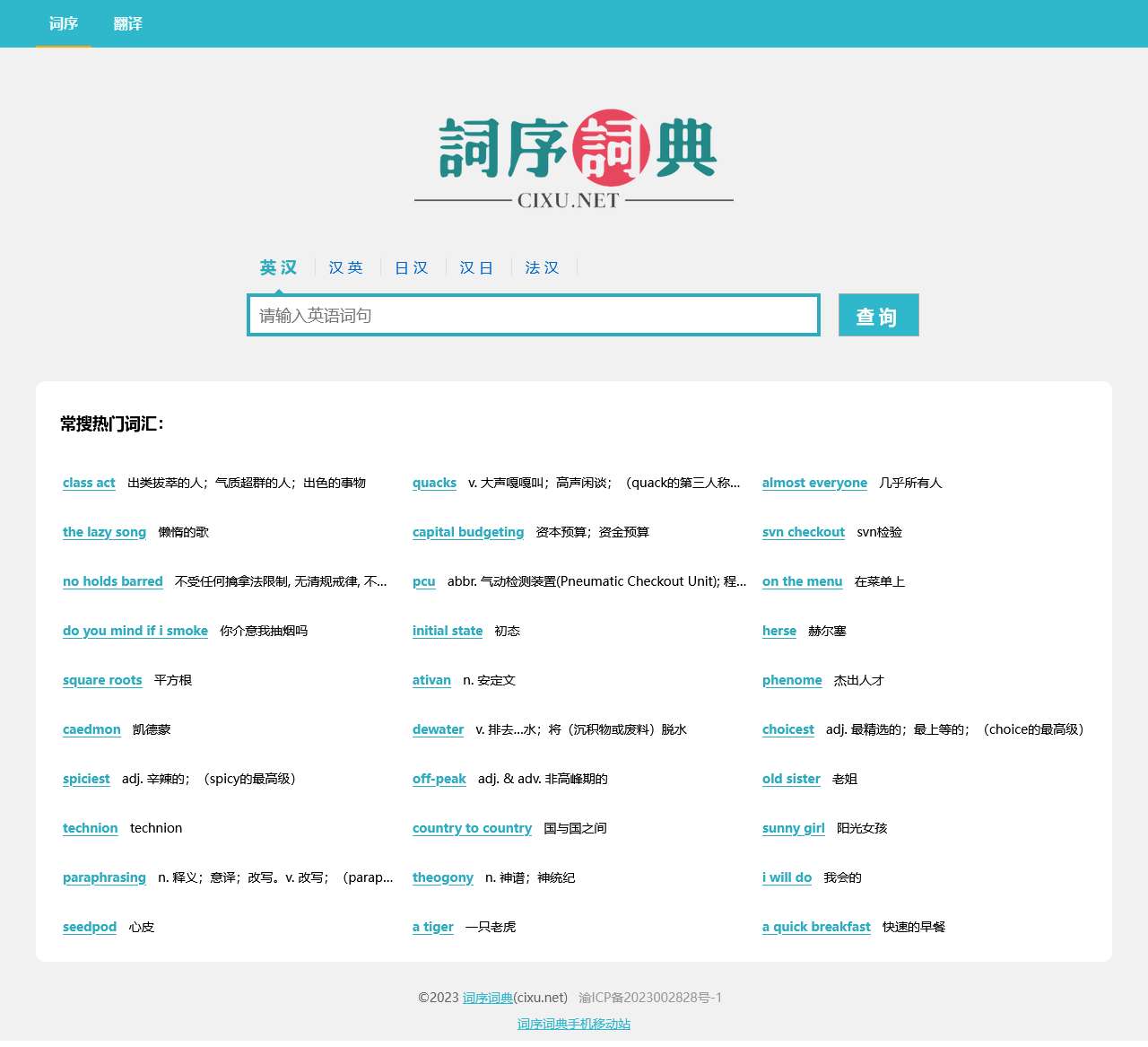
Task: Open the 'i will do' entry
Action: [x=787, y=877]
